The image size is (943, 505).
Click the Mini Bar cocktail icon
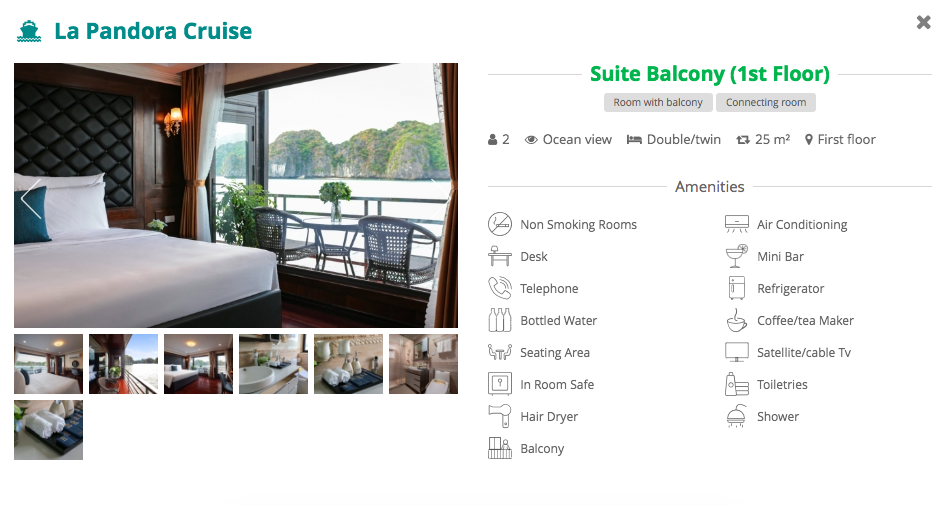coord(736,256)
